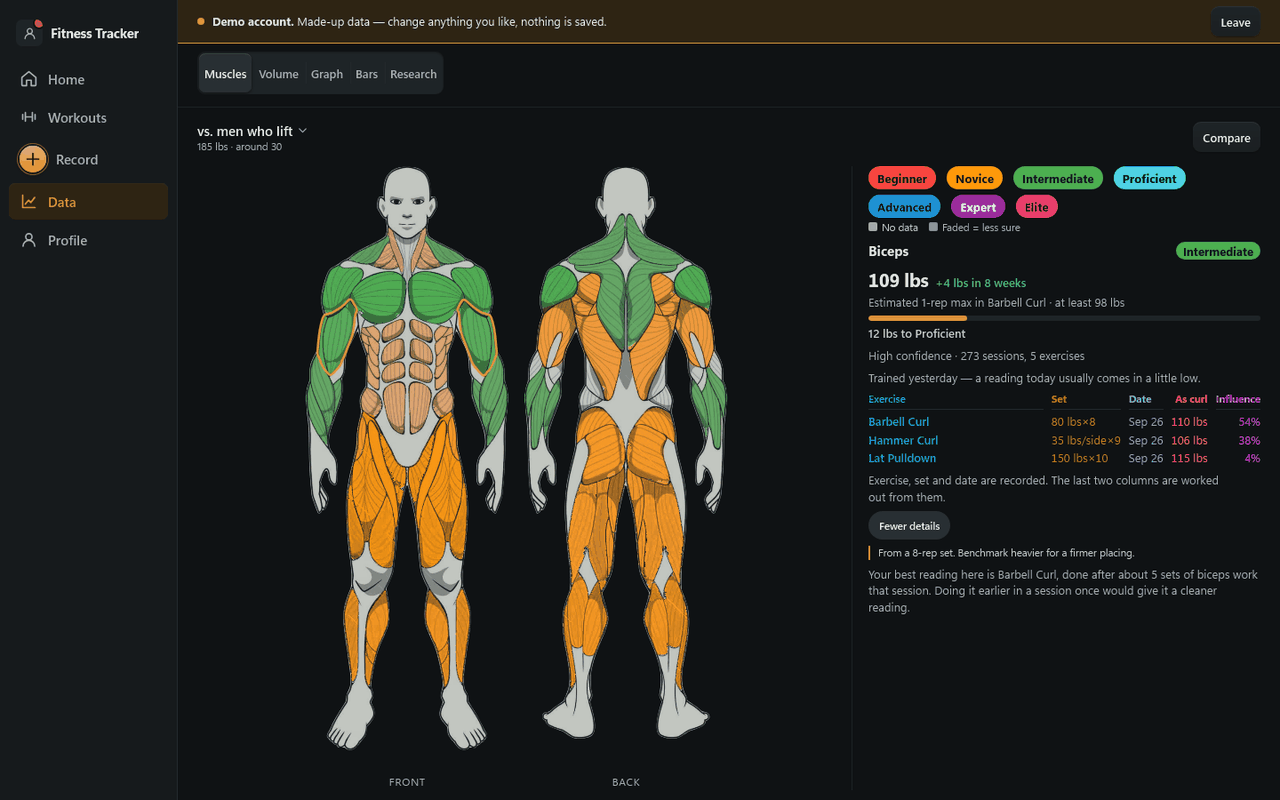Click the Proficient level legend chip

(x=1149, y=179)
